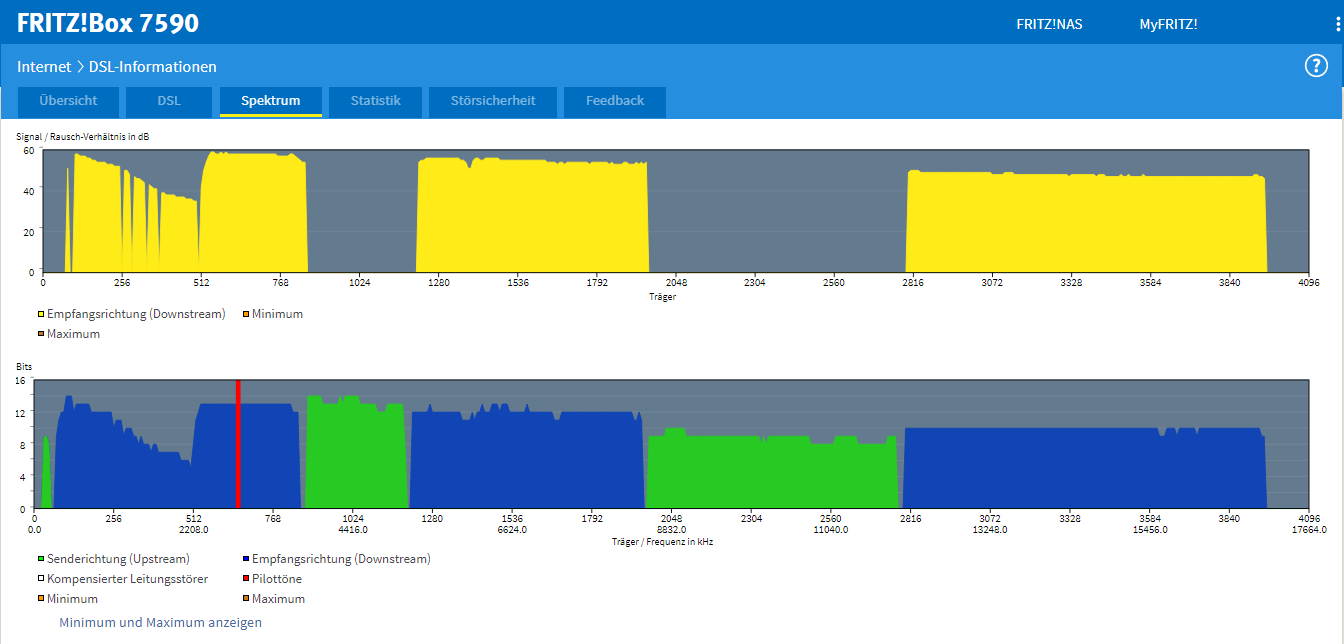1344x644 pixels.
Task: Click the yellow Downstream legend swatch
Action: [x=41, y=314]
